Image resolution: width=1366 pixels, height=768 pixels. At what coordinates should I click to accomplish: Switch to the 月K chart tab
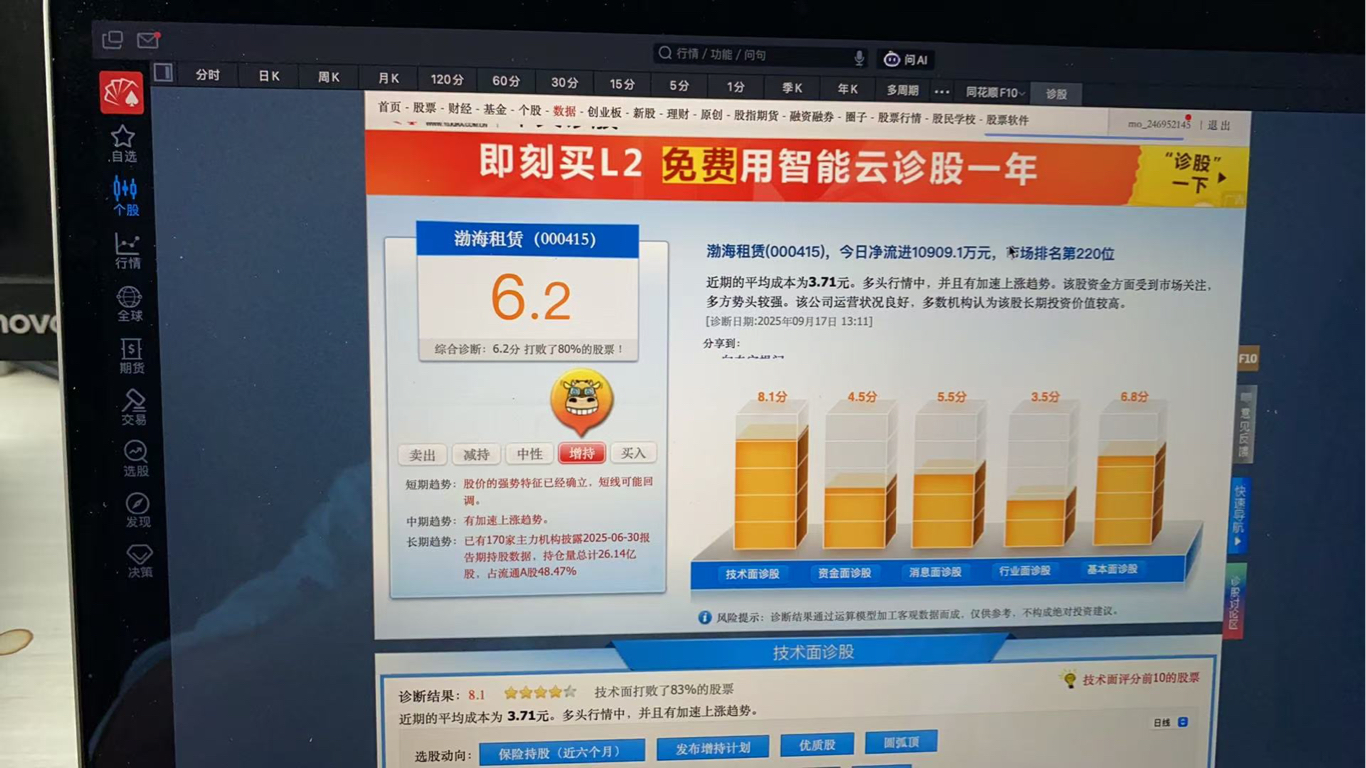click(388, 78)
